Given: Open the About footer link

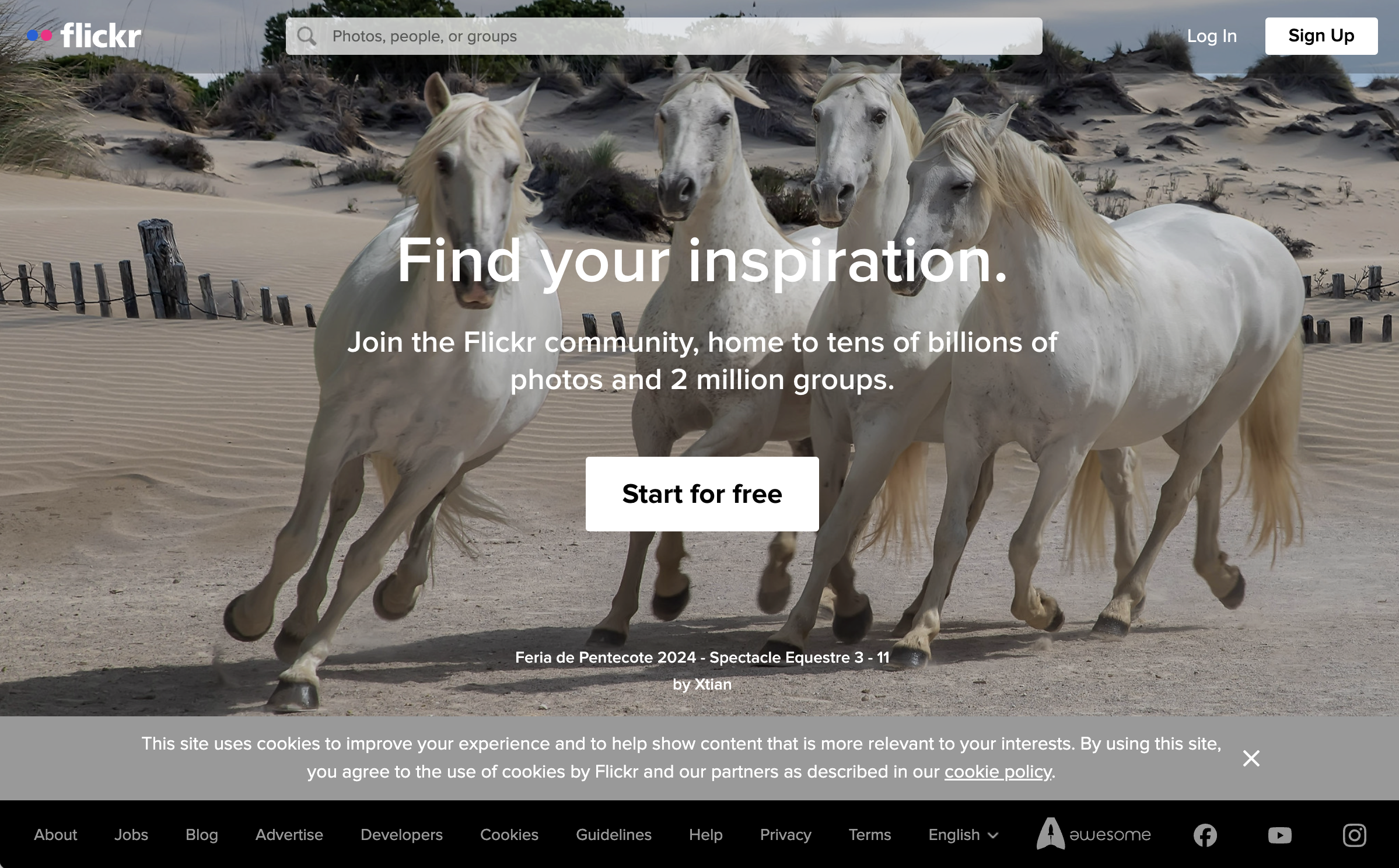Looking at the screenshot, I should (55, 835).
